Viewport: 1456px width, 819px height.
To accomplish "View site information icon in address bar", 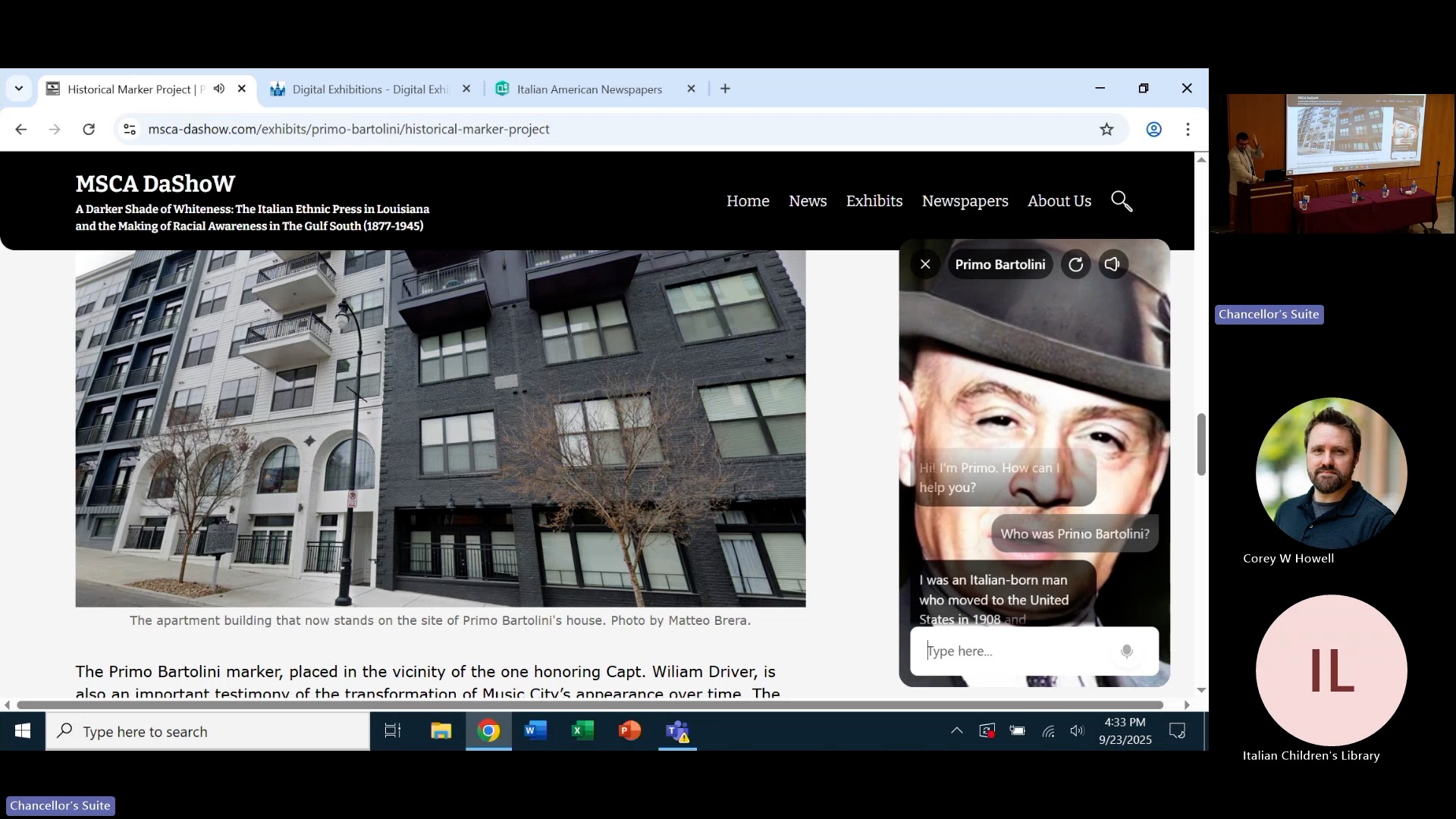I will pyautogui.click(x=130, y=130).
